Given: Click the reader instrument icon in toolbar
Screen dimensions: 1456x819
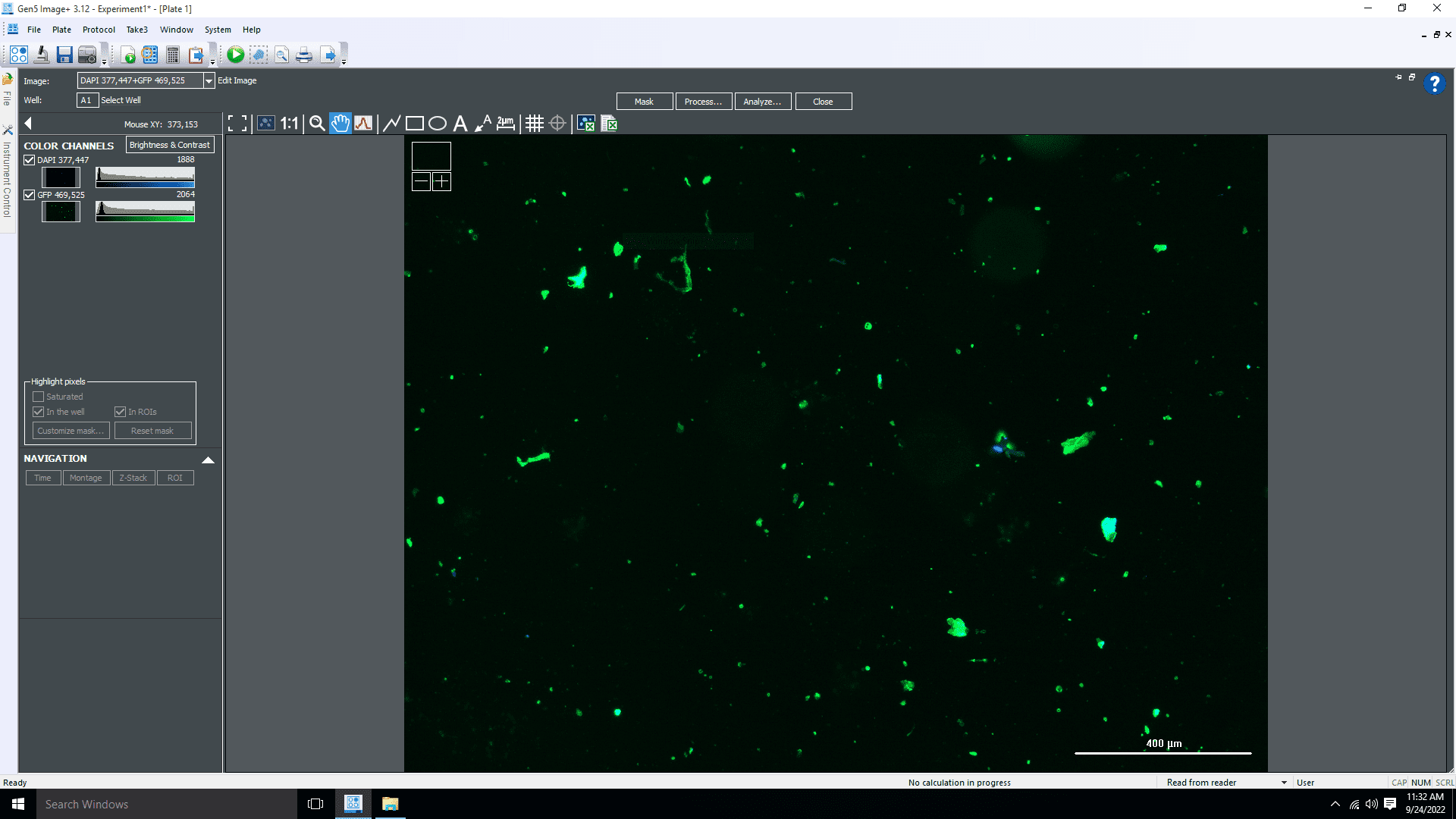Looking at the screenshot, I should click(87, 55).
